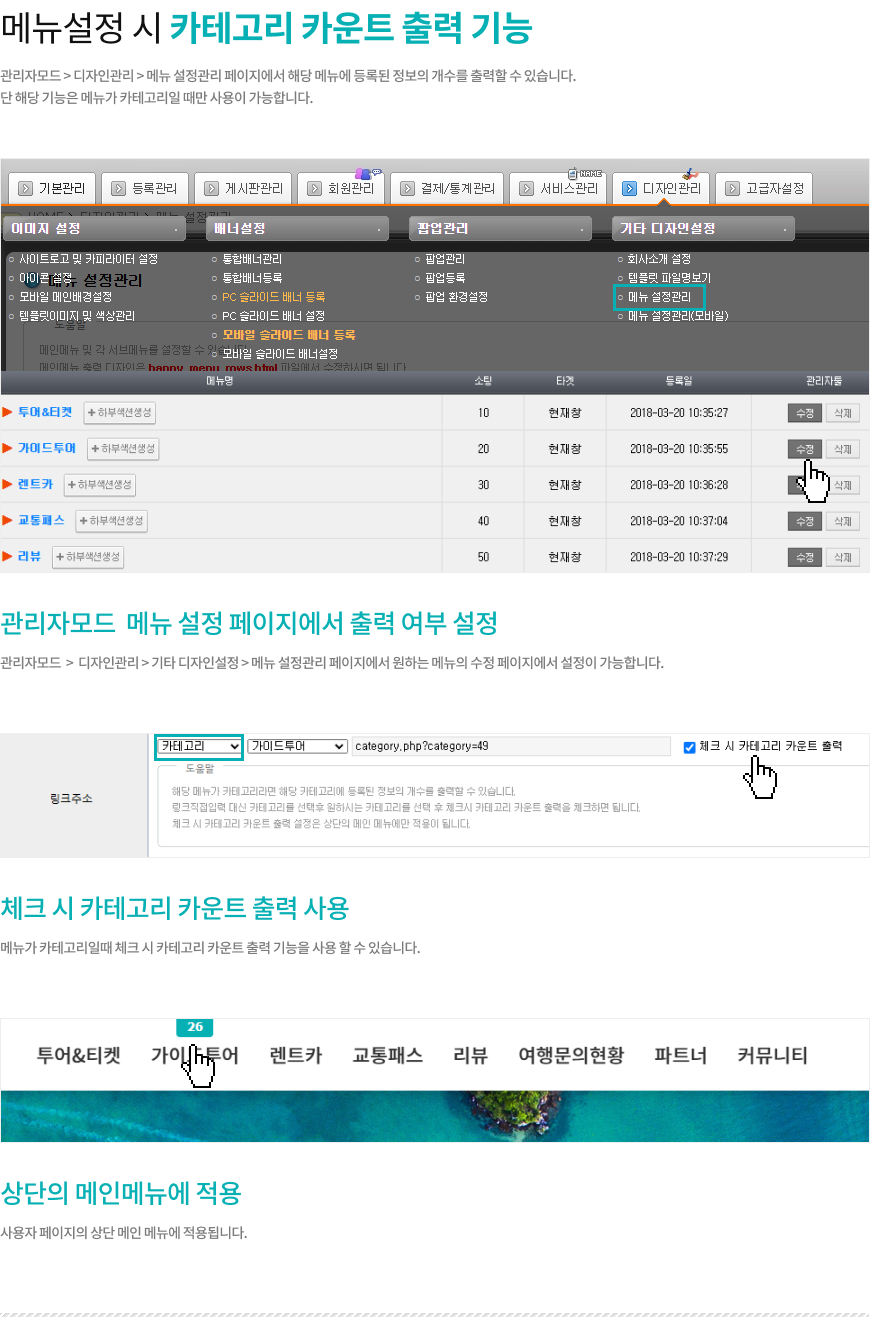This screenshot has height=1317, width=870.
Task: Open the 고급자설정 tab
Action: pos(764,188)
